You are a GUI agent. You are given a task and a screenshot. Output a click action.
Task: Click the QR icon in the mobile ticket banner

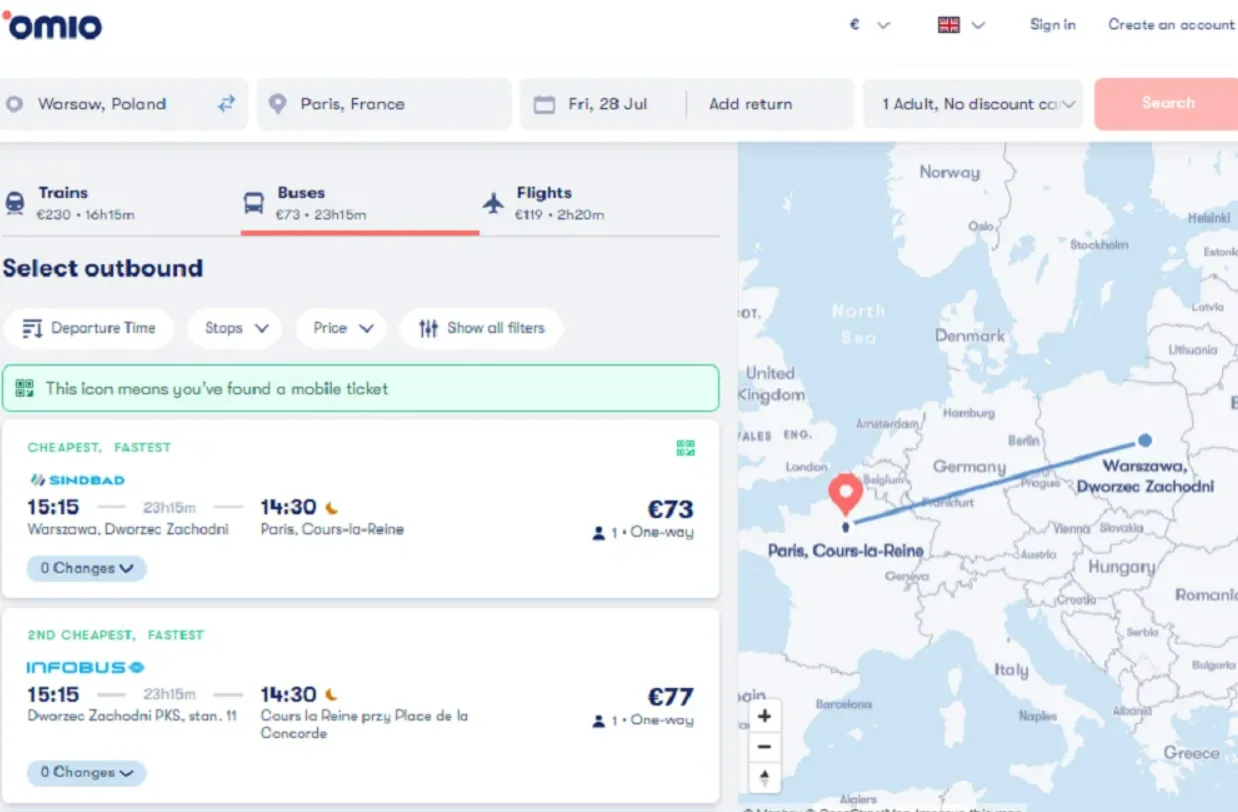click(x=25, y=388)
